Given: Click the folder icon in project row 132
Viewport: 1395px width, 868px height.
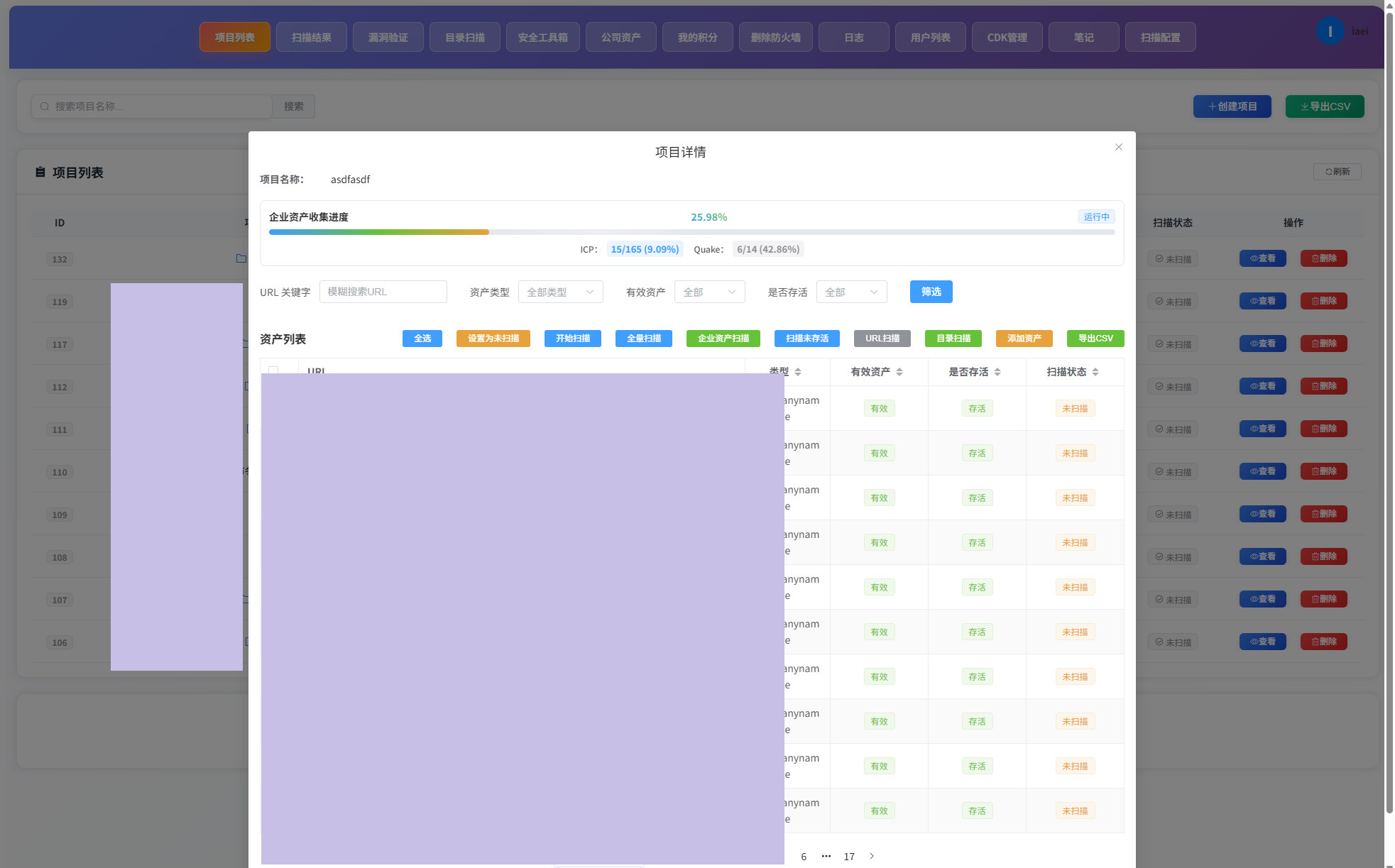Looking at the screenshot, I should tap(241, 258).
